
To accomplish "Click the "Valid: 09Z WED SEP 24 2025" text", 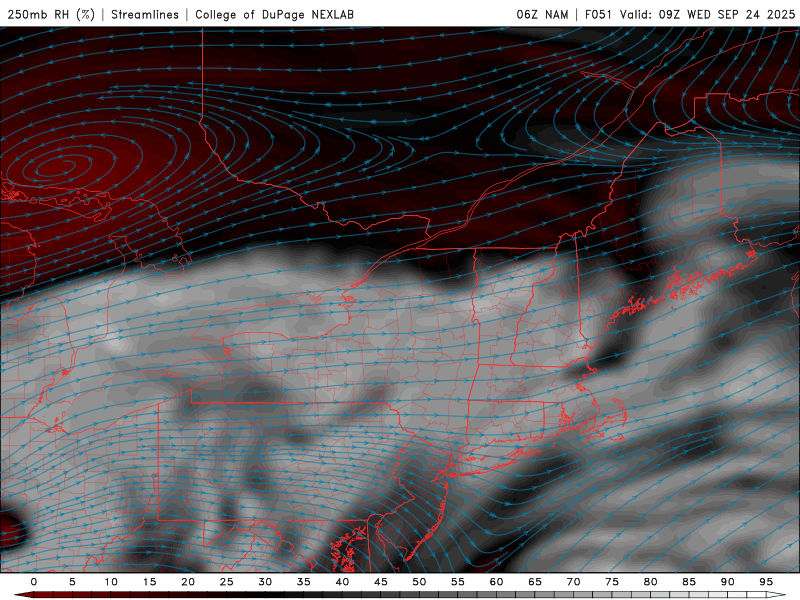I will 707,14.
